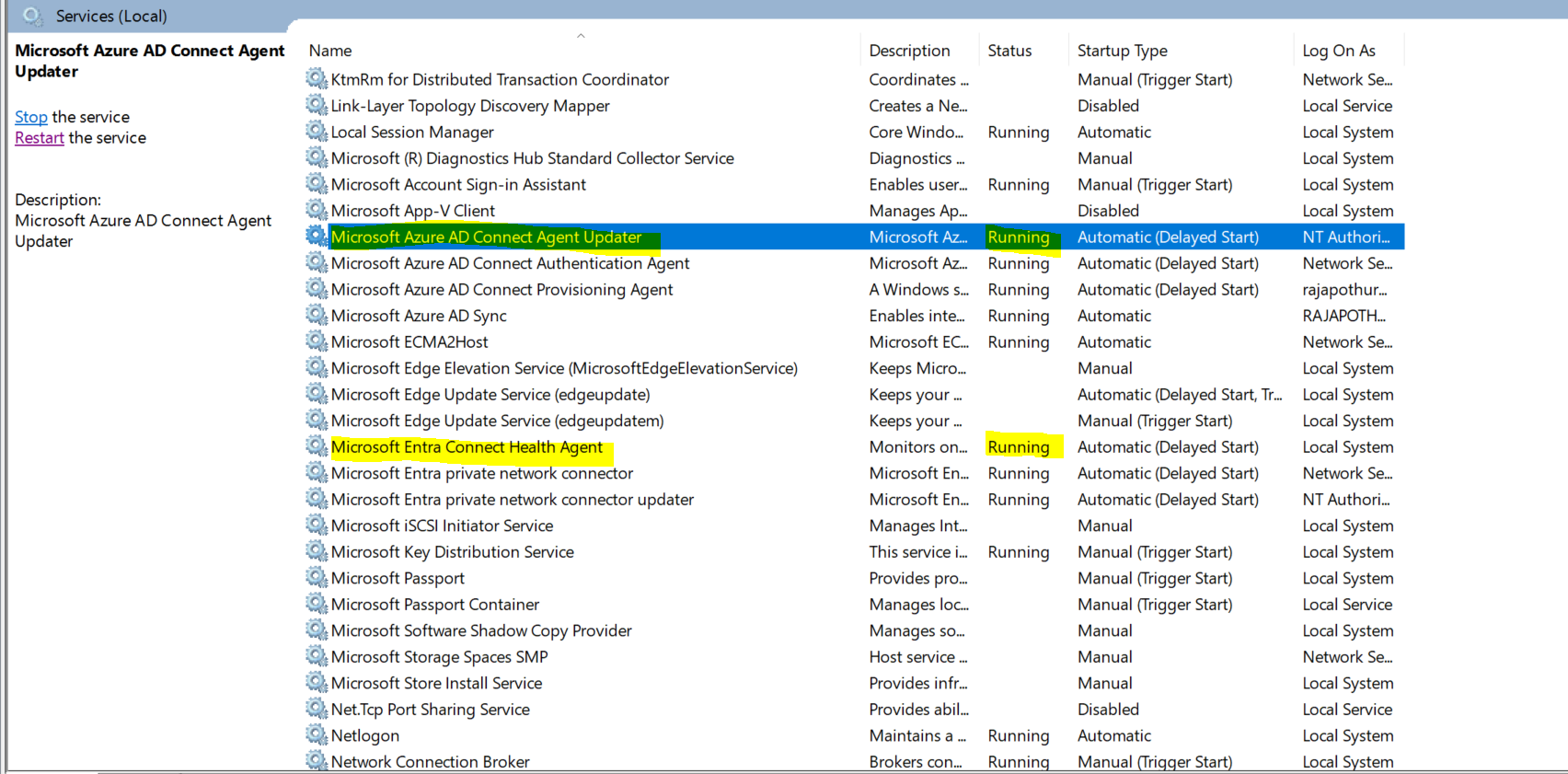Select Microsoft Azure AD Connect Authentication Agent
The height and width of the screenshot is (774, 1568).
coord(510,263)
